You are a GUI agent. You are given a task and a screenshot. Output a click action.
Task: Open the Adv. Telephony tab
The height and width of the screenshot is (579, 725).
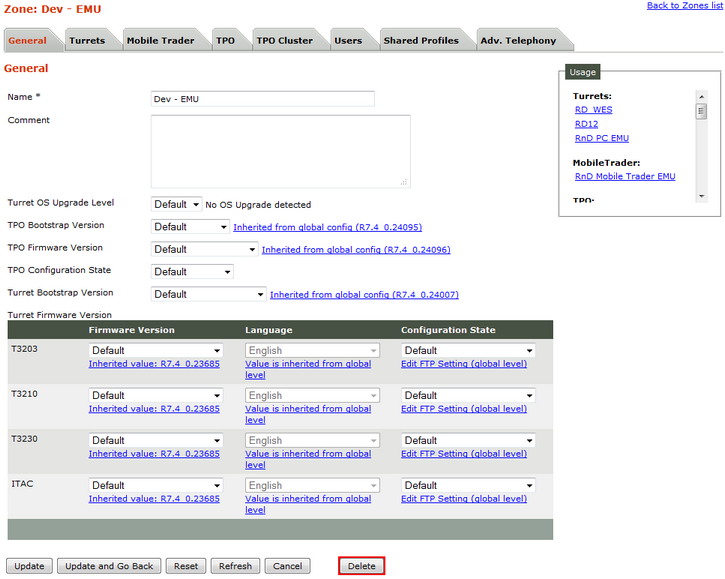tap(518, 40)
